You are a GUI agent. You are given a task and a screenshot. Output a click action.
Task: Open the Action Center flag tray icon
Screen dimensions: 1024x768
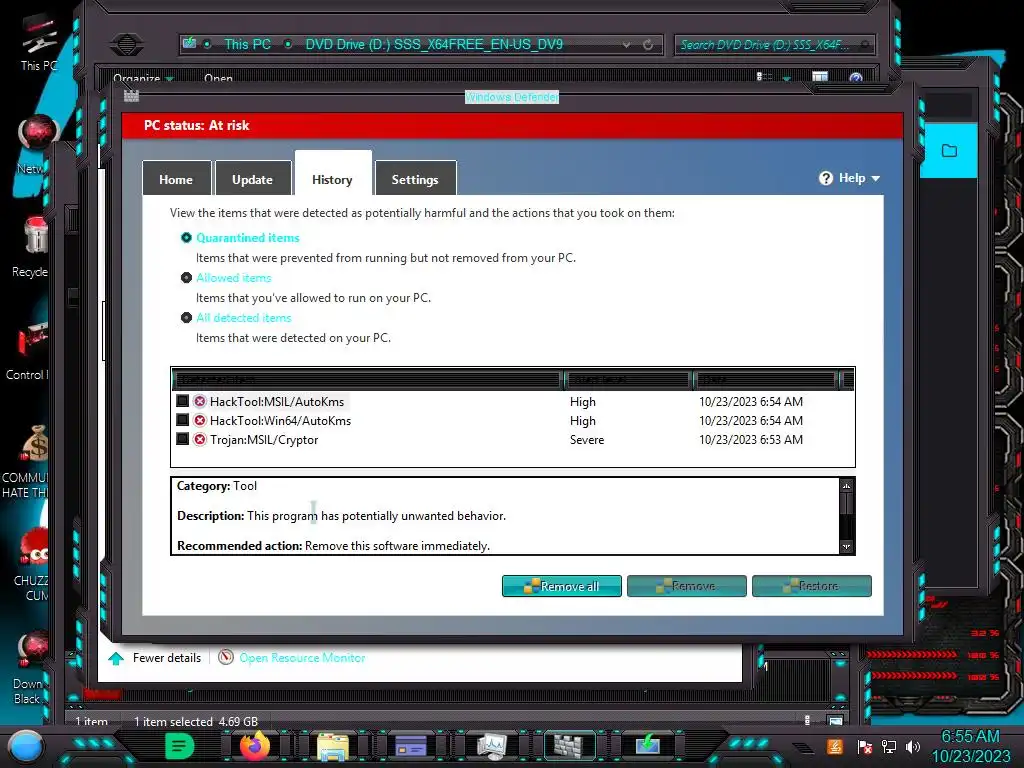tap(865, 746)
